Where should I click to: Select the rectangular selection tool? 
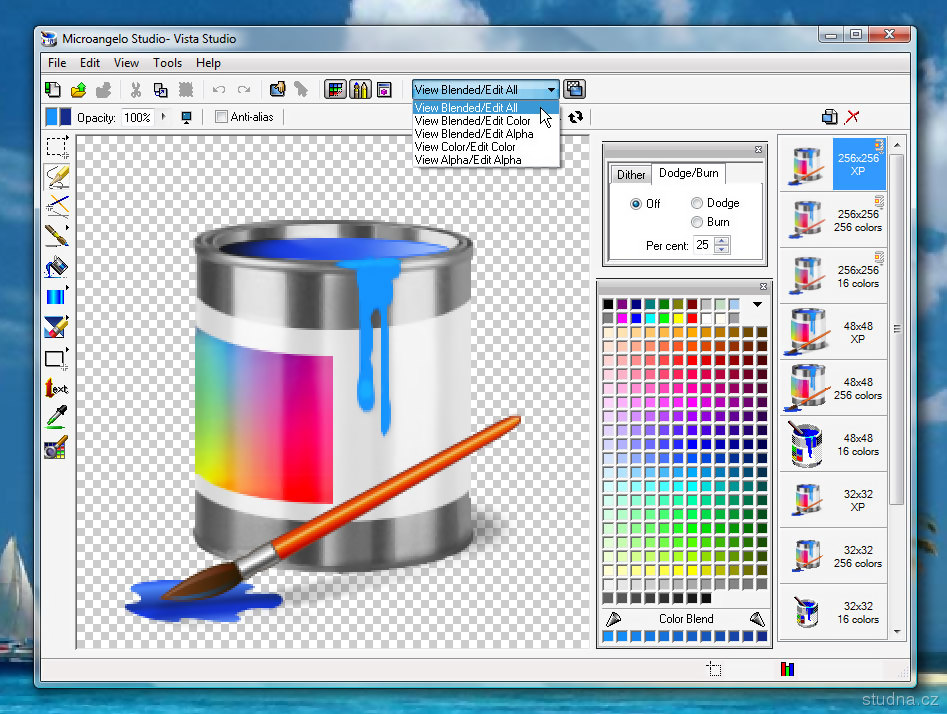(x=56, y=148)
